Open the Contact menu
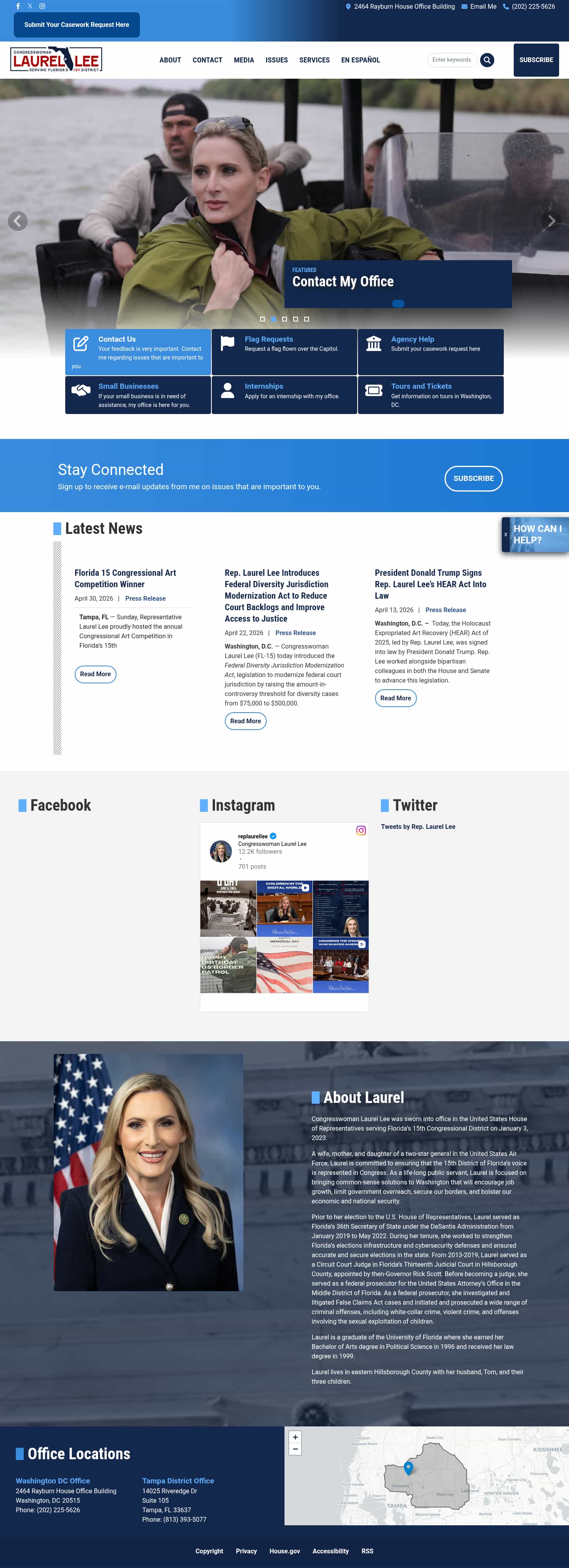Screen dimensions: 569x1568 coord(207,60)
